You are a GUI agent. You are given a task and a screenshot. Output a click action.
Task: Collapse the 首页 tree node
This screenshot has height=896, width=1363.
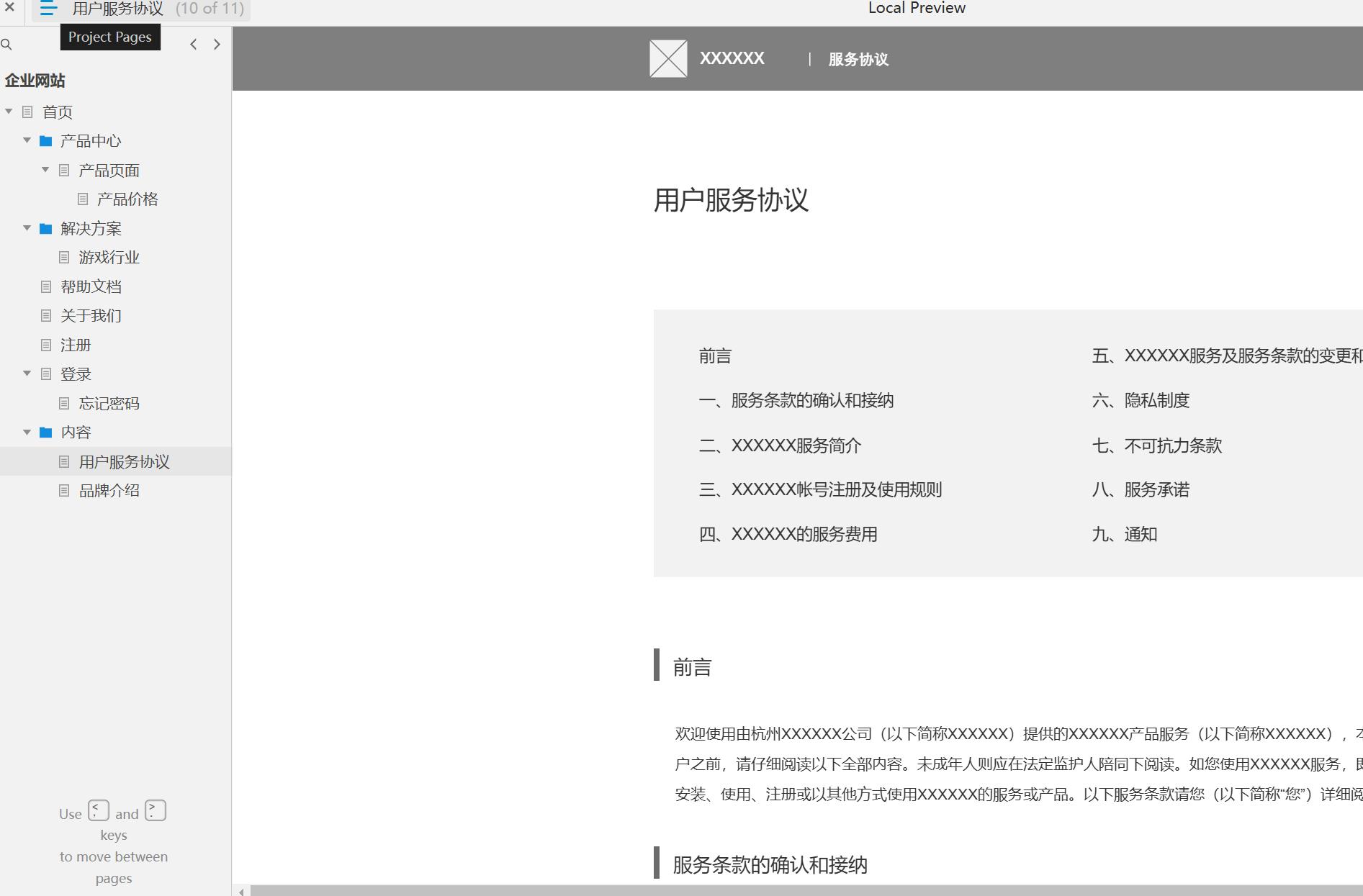click(x=9, y=111)
